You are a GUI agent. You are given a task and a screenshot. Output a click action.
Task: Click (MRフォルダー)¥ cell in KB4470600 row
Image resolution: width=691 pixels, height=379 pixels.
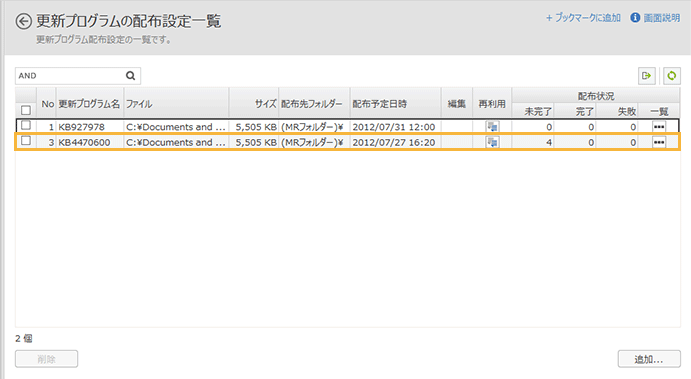[314, 142]
